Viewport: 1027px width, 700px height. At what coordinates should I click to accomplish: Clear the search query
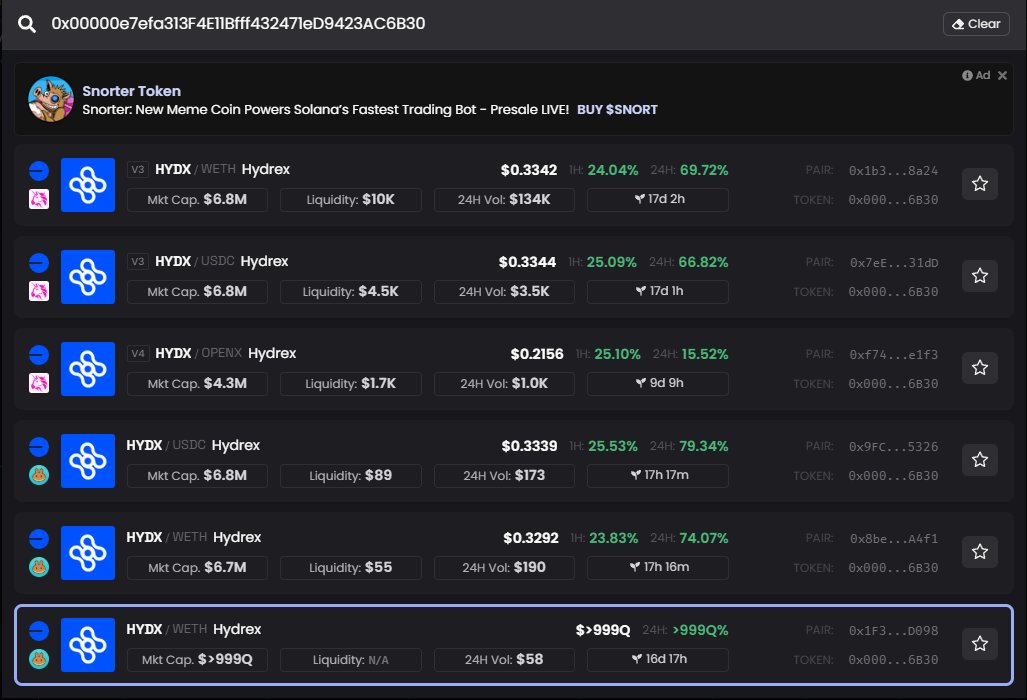click(976, 24)
